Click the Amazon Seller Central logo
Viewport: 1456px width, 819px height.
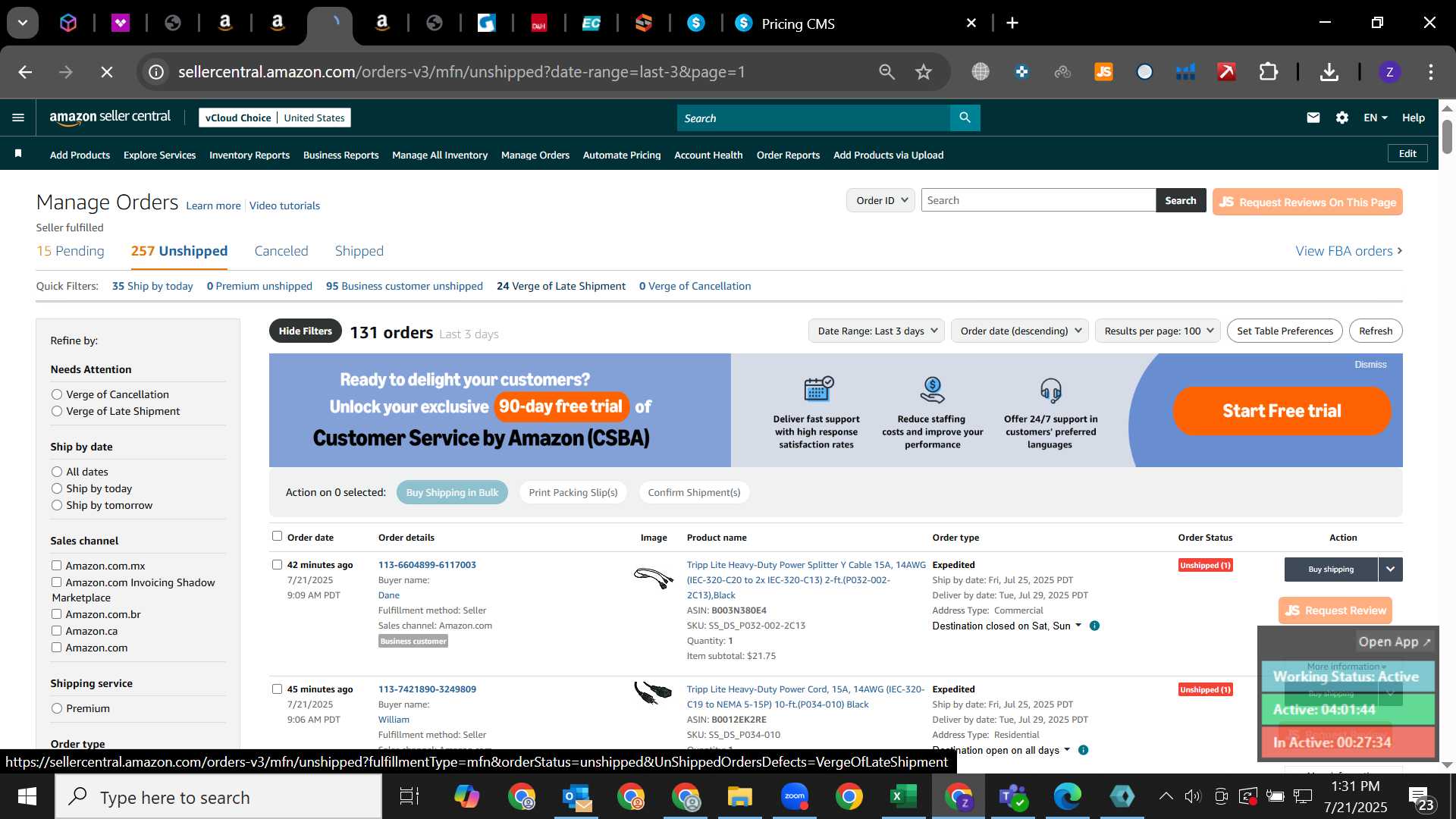(110, 117)
